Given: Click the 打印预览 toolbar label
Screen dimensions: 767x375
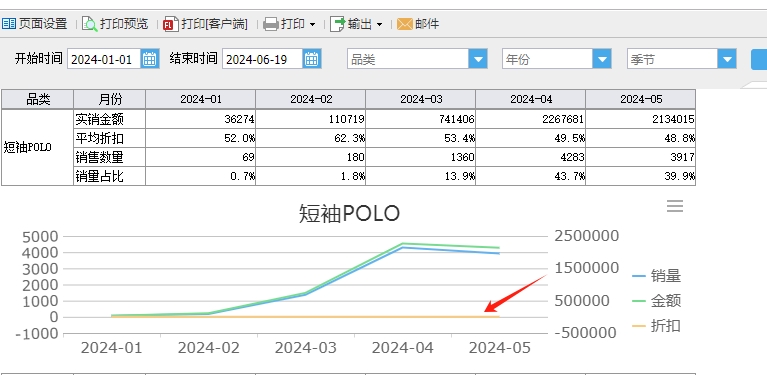Looking at the screenshot, I should [124, 23].
